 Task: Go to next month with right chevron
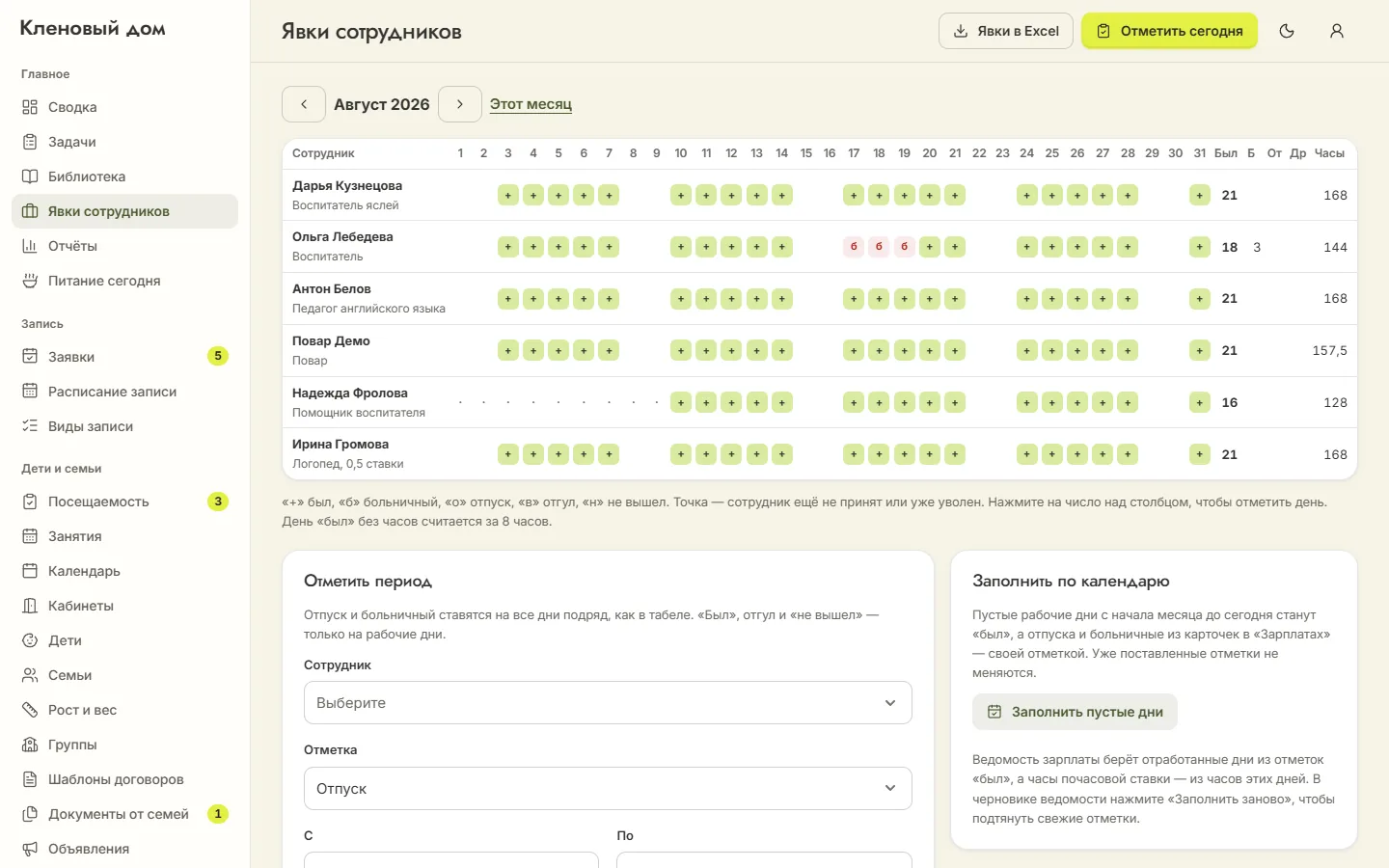tap(460, 104)
